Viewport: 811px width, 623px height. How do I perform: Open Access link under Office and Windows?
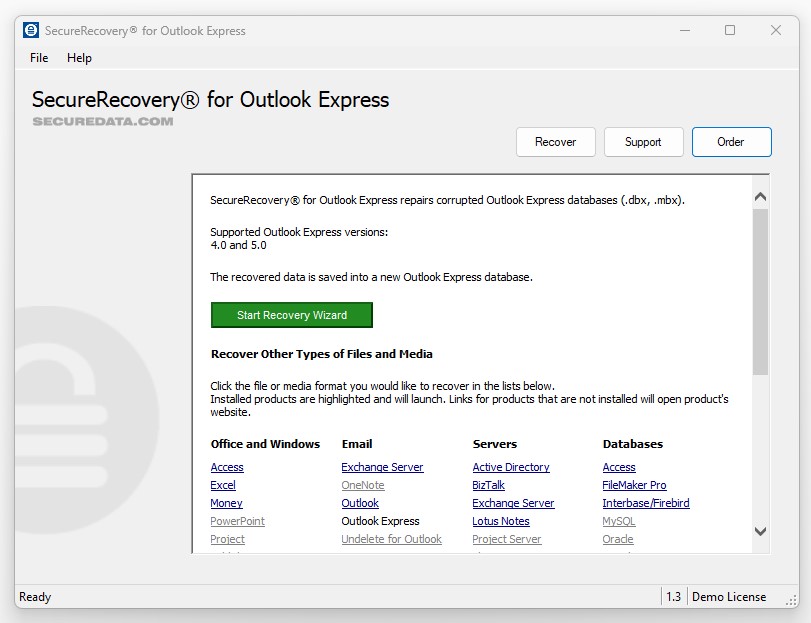227,467
